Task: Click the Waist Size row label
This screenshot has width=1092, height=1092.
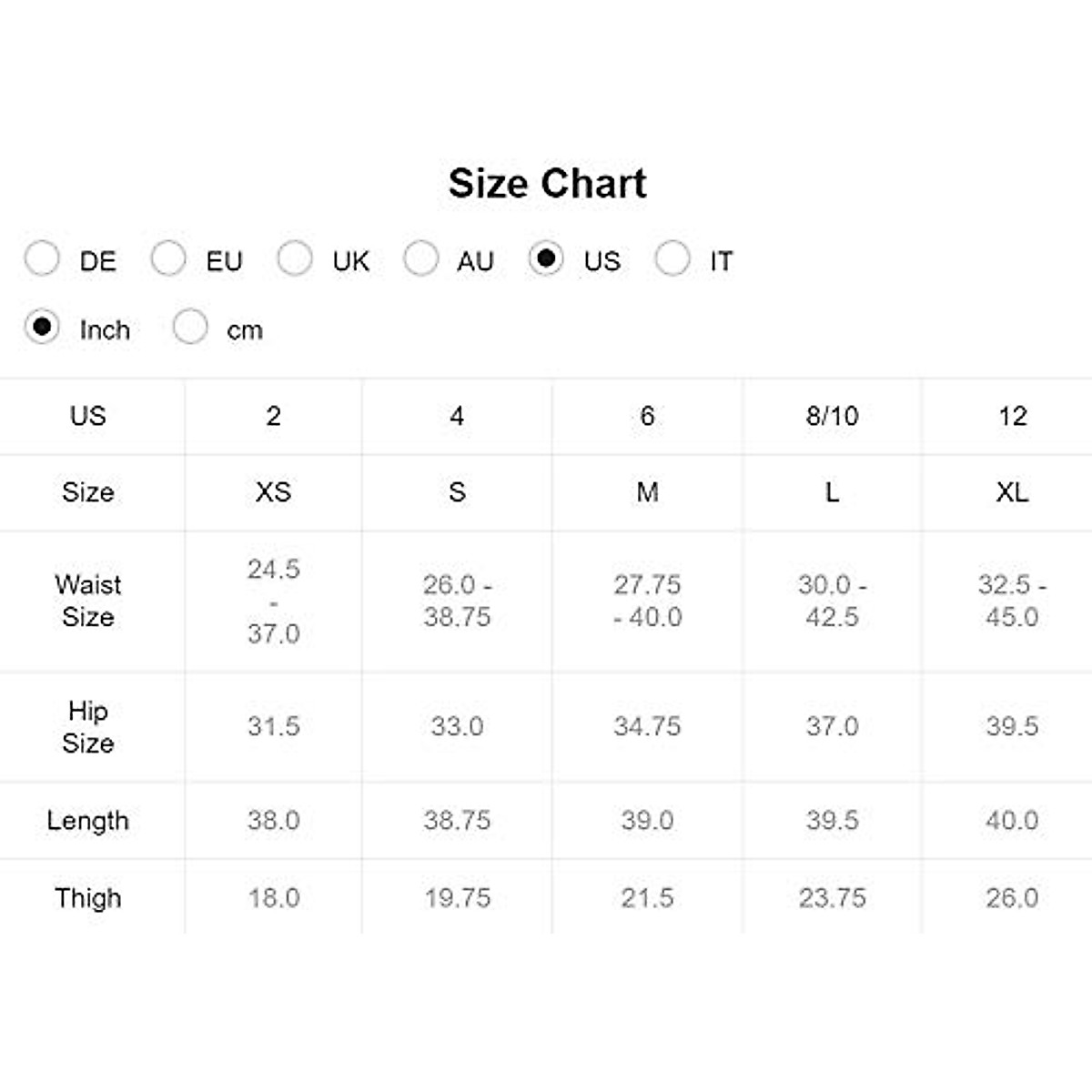Action: point(88,601)
